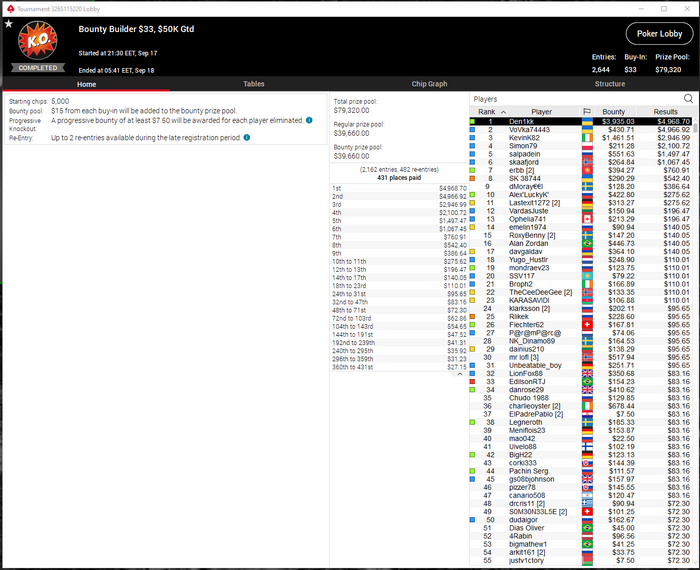The image size is (700, 570).
Task: Click the Argentina flag next to canario508
Action: point(587,495)
